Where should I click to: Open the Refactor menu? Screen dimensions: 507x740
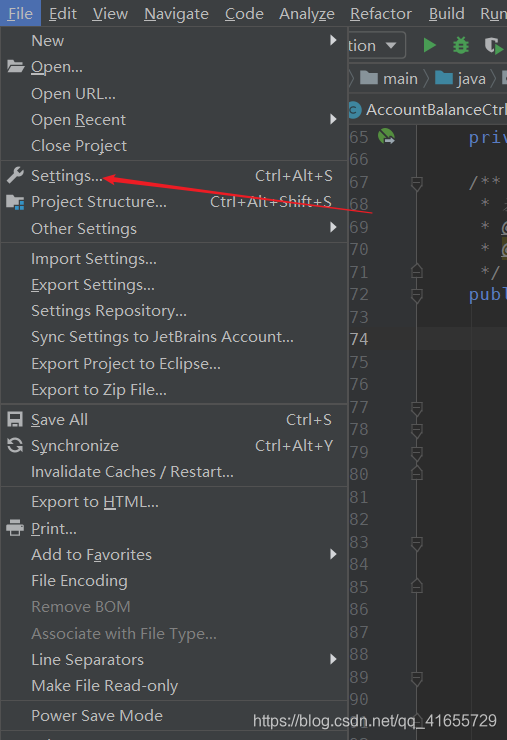coord(380,14)
